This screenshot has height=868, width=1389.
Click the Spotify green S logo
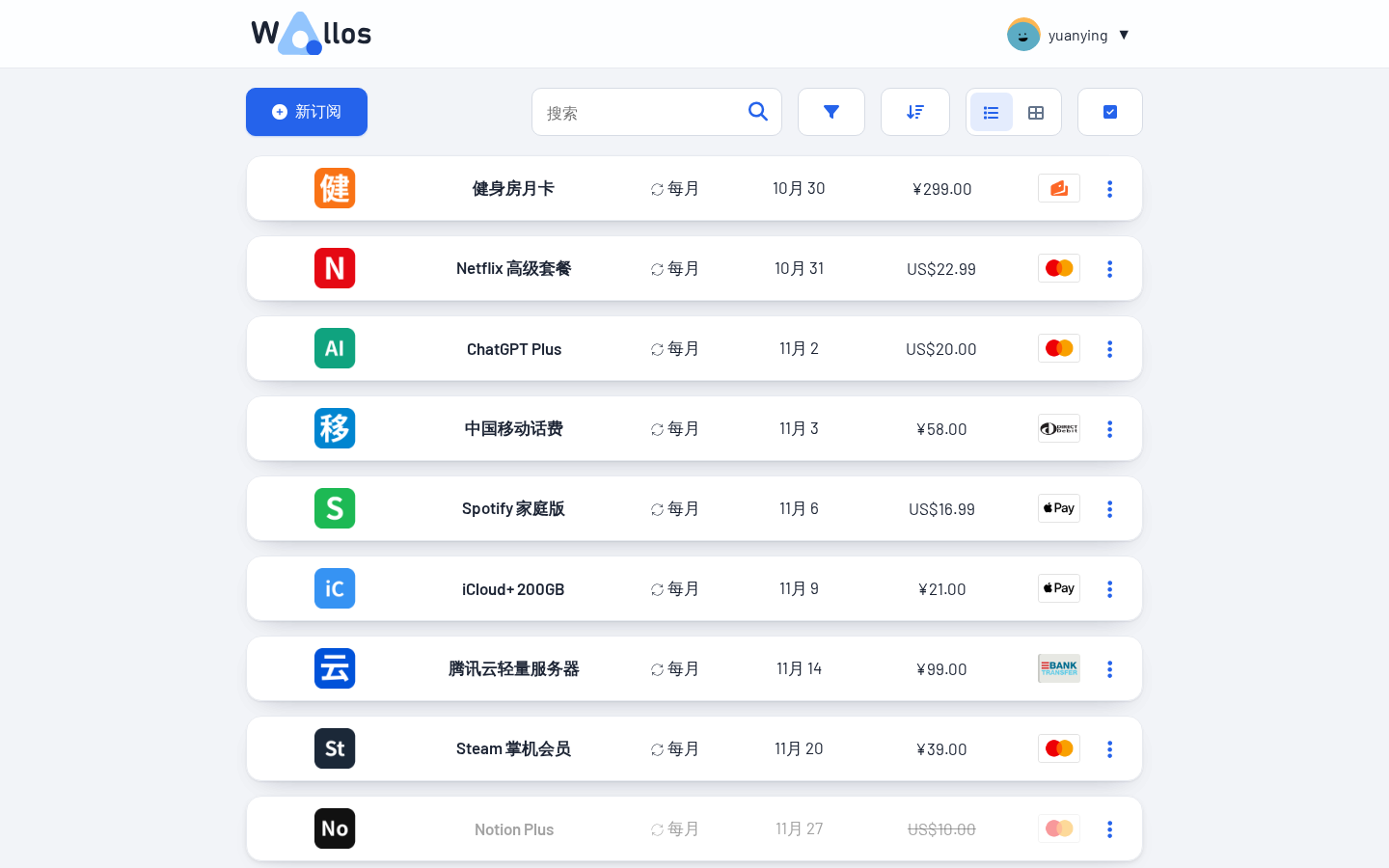click(x=335, y=508)
